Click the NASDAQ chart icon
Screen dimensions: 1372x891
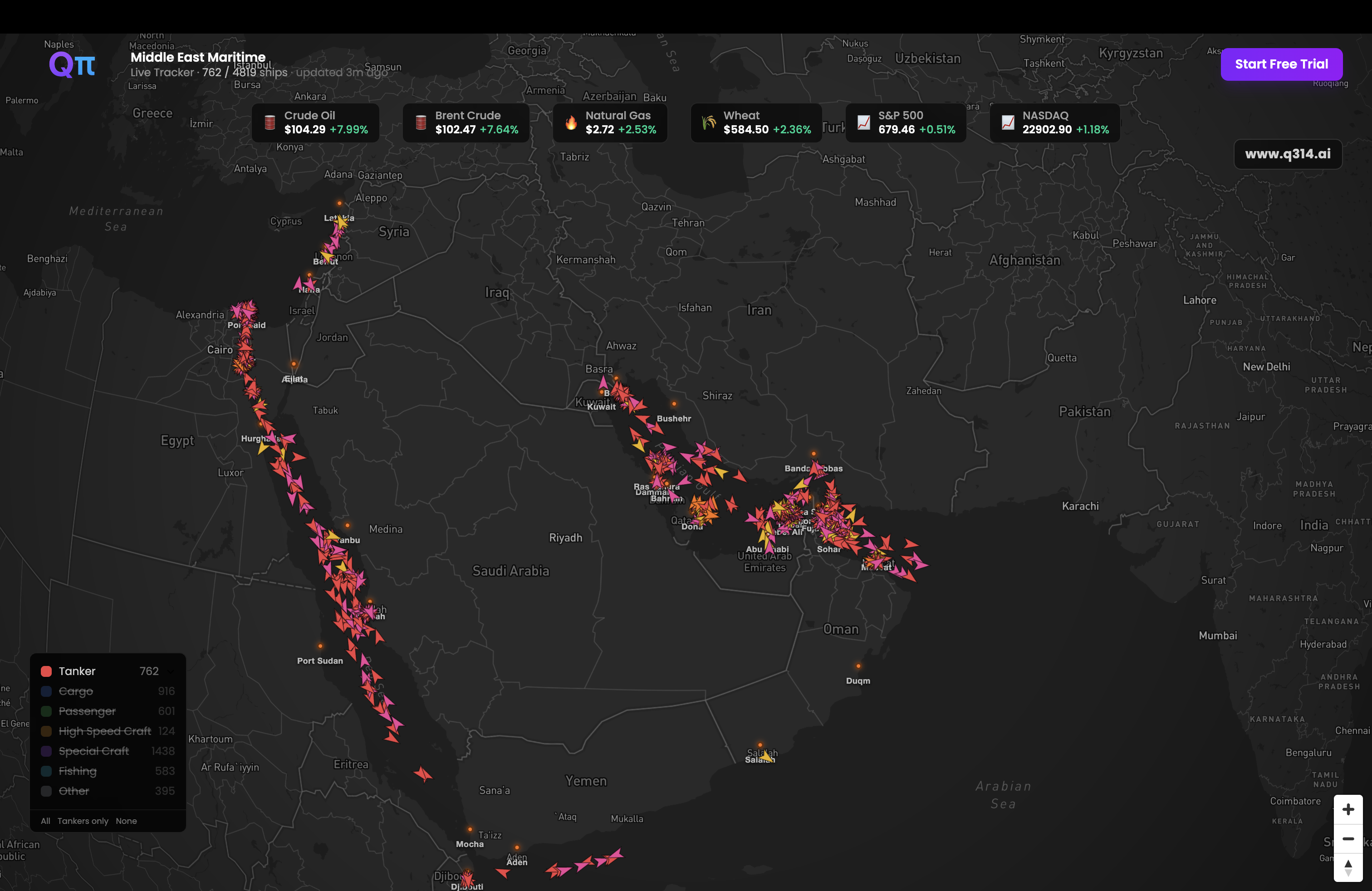pos(1008,122)
